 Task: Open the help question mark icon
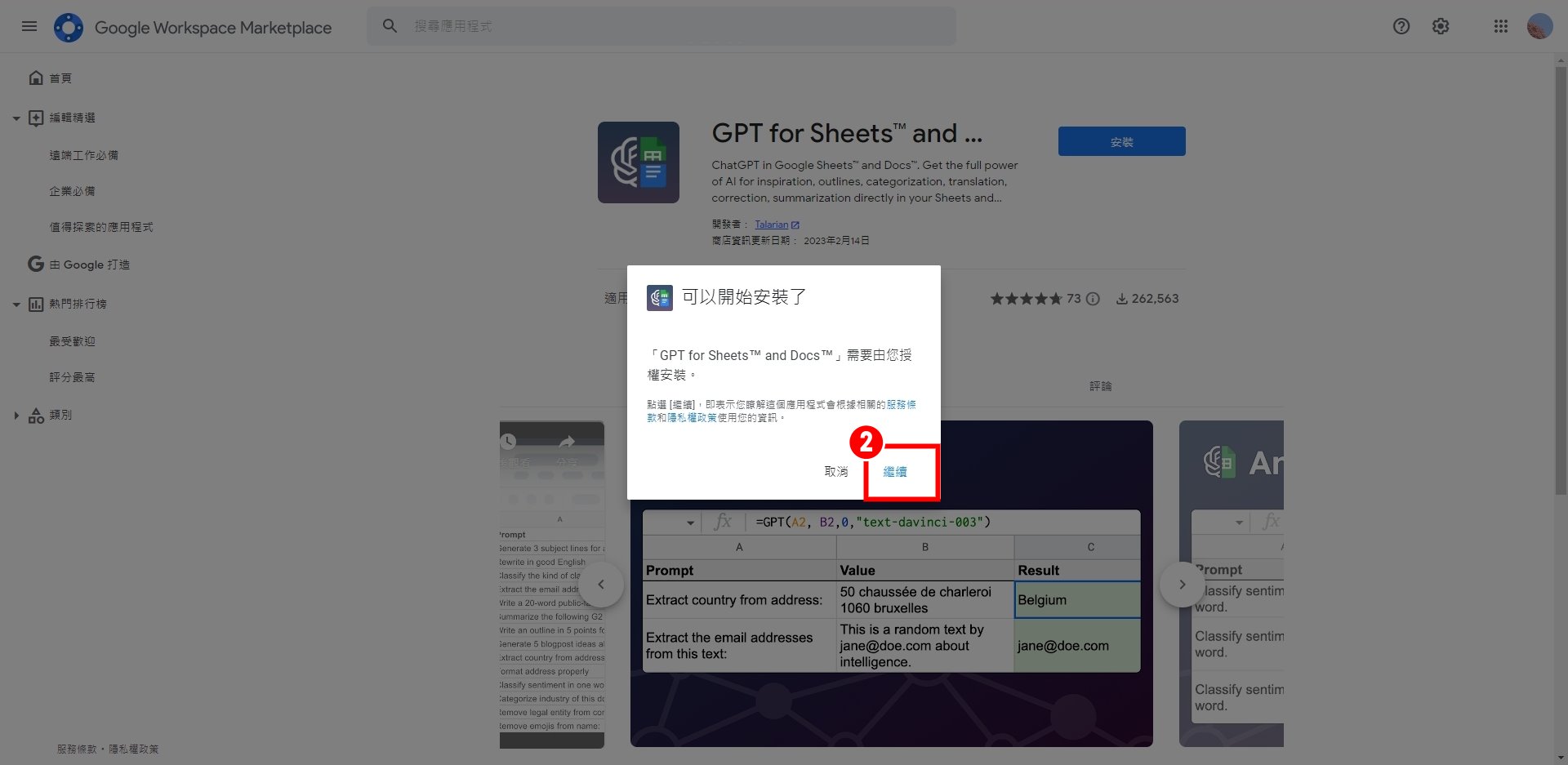tap(1401, 26)
